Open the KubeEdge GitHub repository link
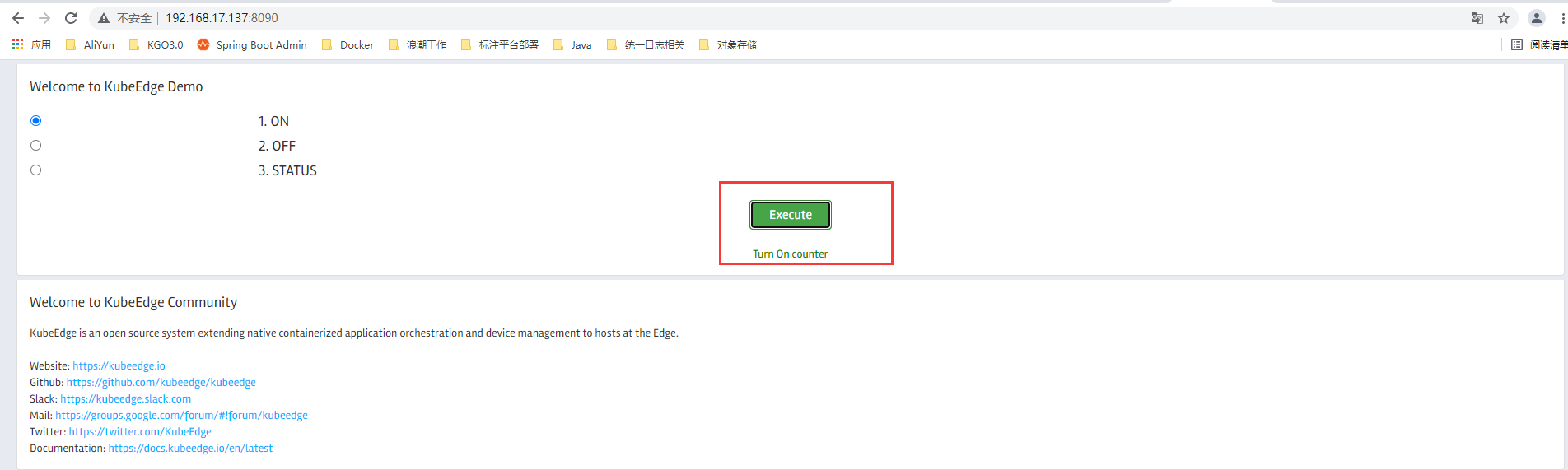 point(161,382)
